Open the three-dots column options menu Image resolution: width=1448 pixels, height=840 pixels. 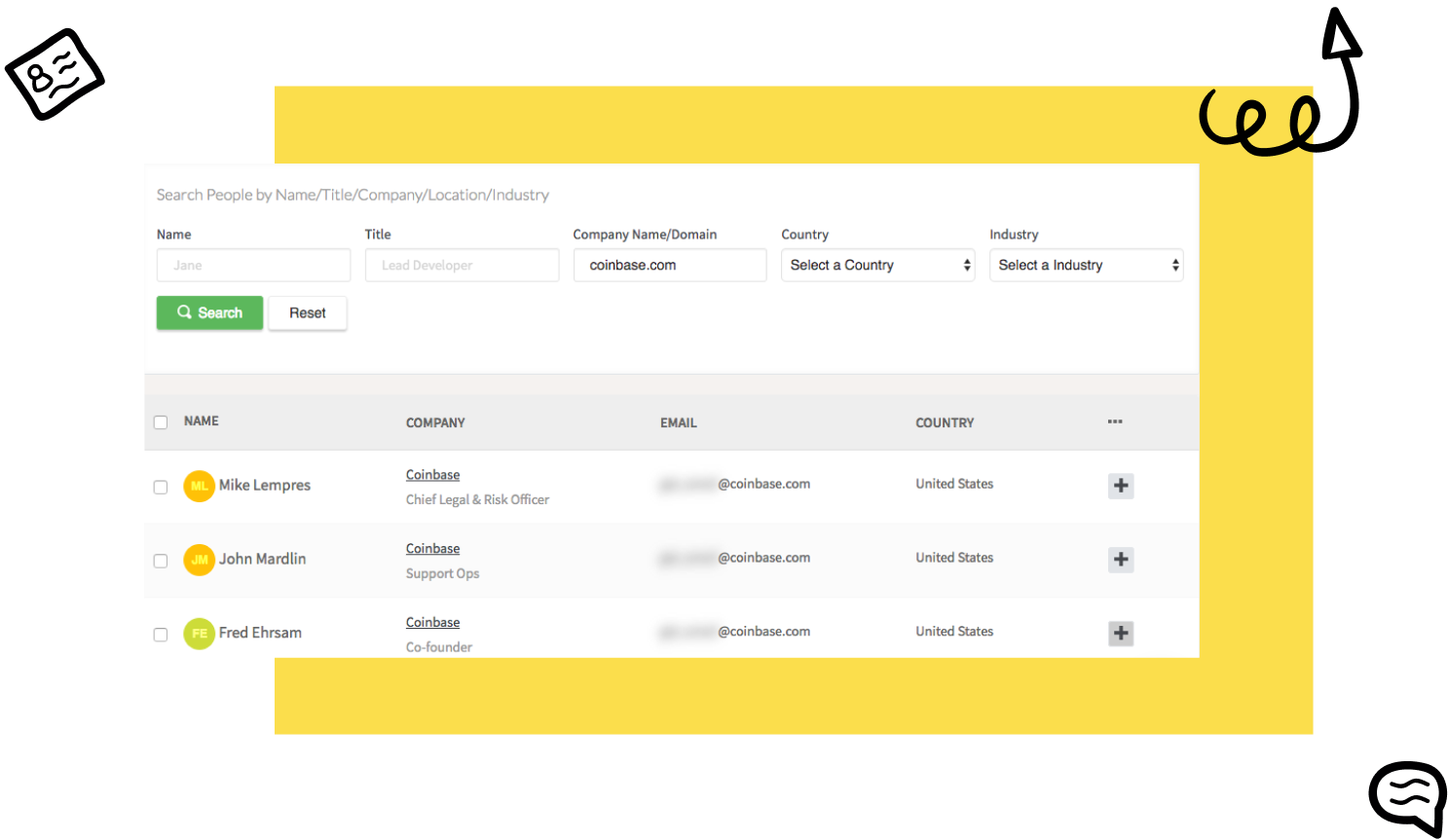click(1115, 421)
